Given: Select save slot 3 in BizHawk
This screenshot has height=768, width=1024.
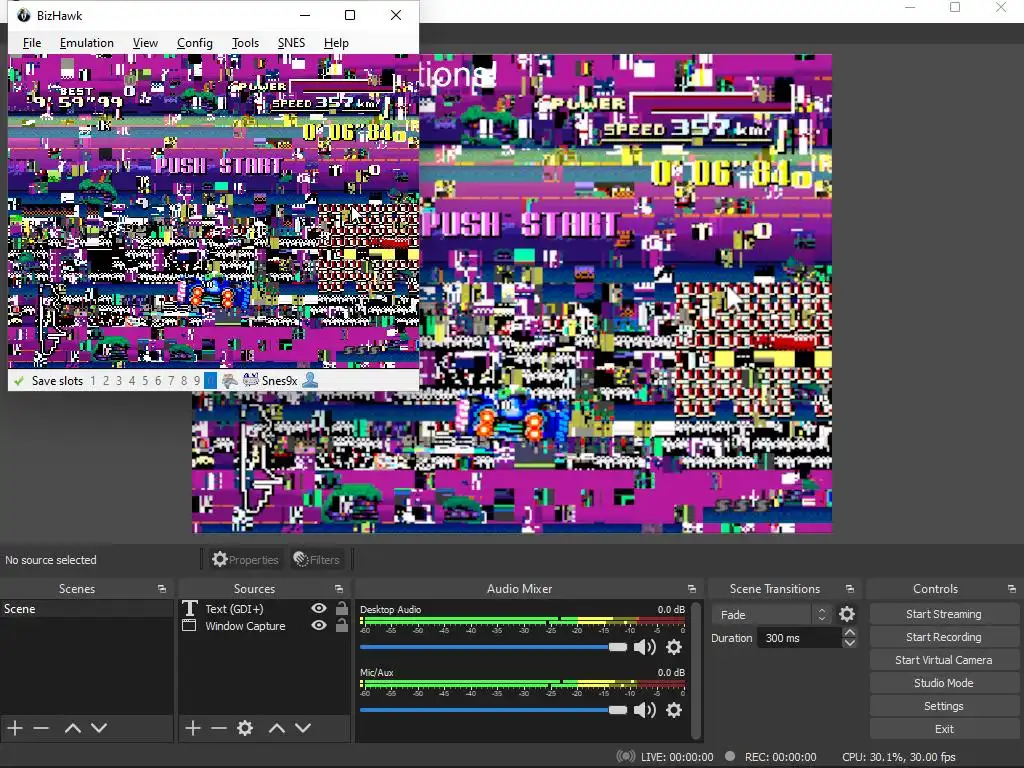Looking at the screenshot, I should click(x=119, y=381).
